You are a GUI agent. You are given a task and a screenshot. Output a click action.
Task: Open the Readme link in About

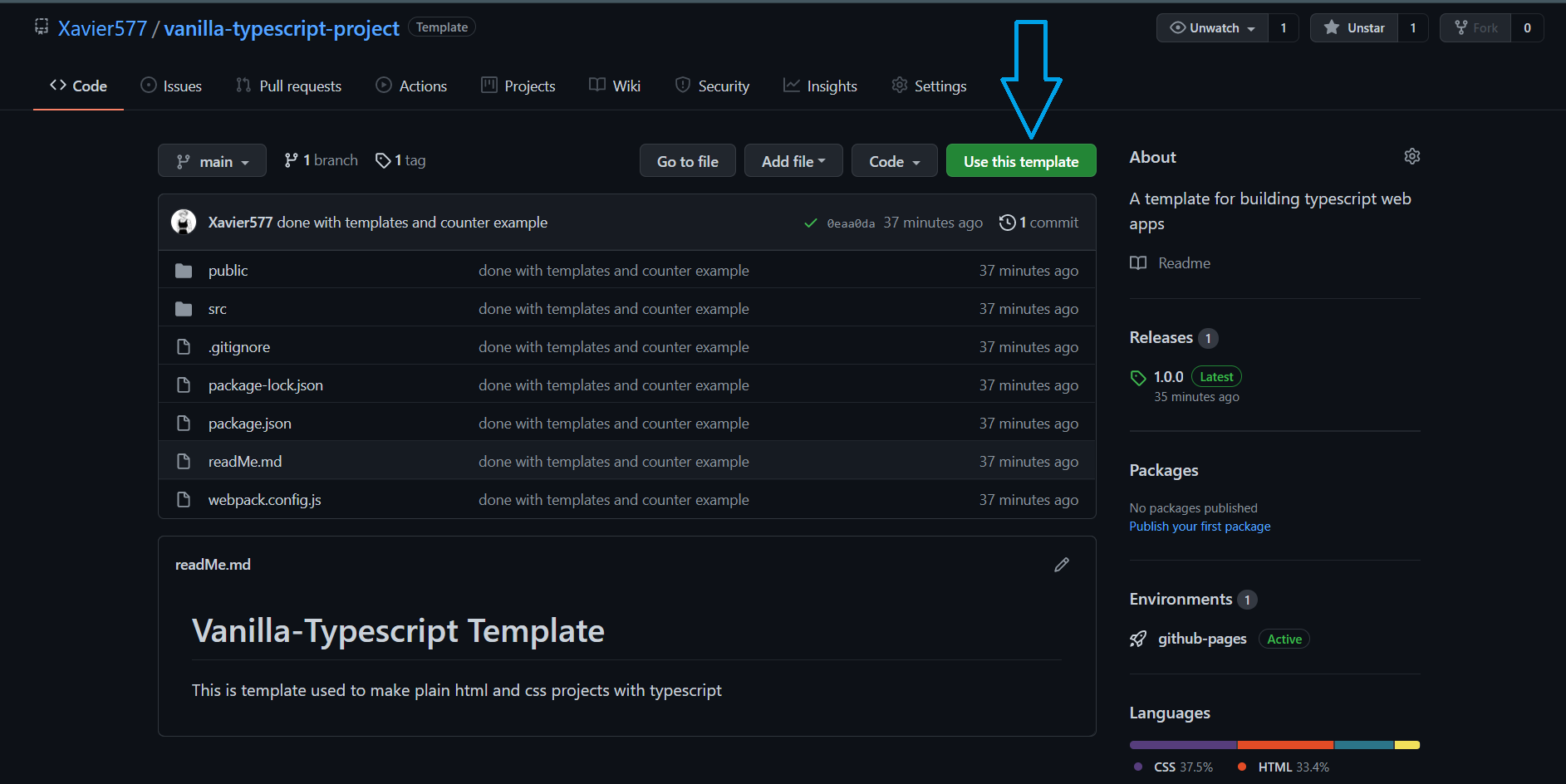click(1184, 263)
